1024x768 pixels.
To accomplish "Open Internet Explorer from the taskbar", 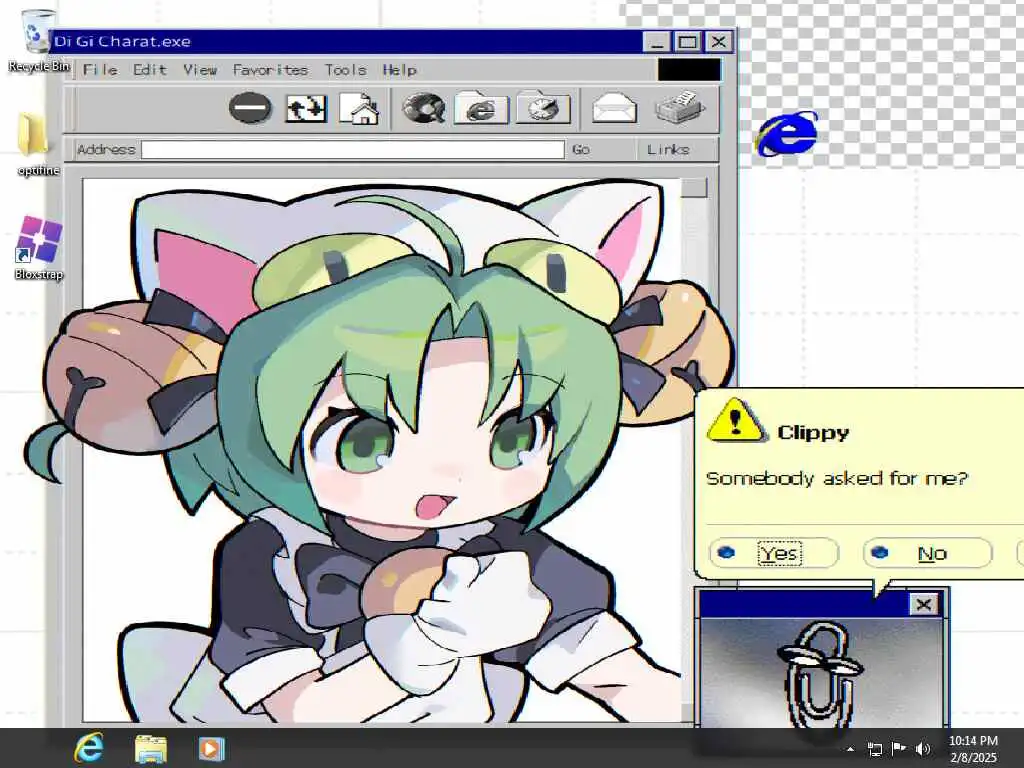I will 89,748.
